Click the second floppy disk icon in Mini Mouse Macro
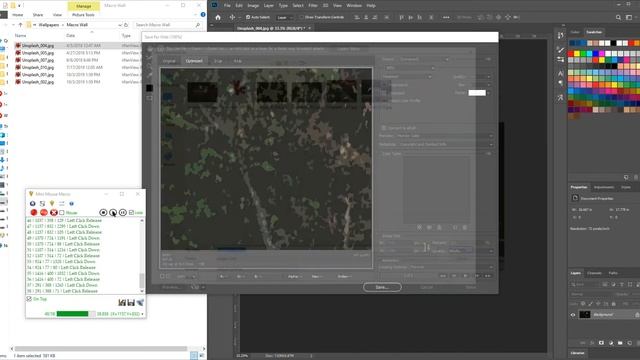 (131, 302)
